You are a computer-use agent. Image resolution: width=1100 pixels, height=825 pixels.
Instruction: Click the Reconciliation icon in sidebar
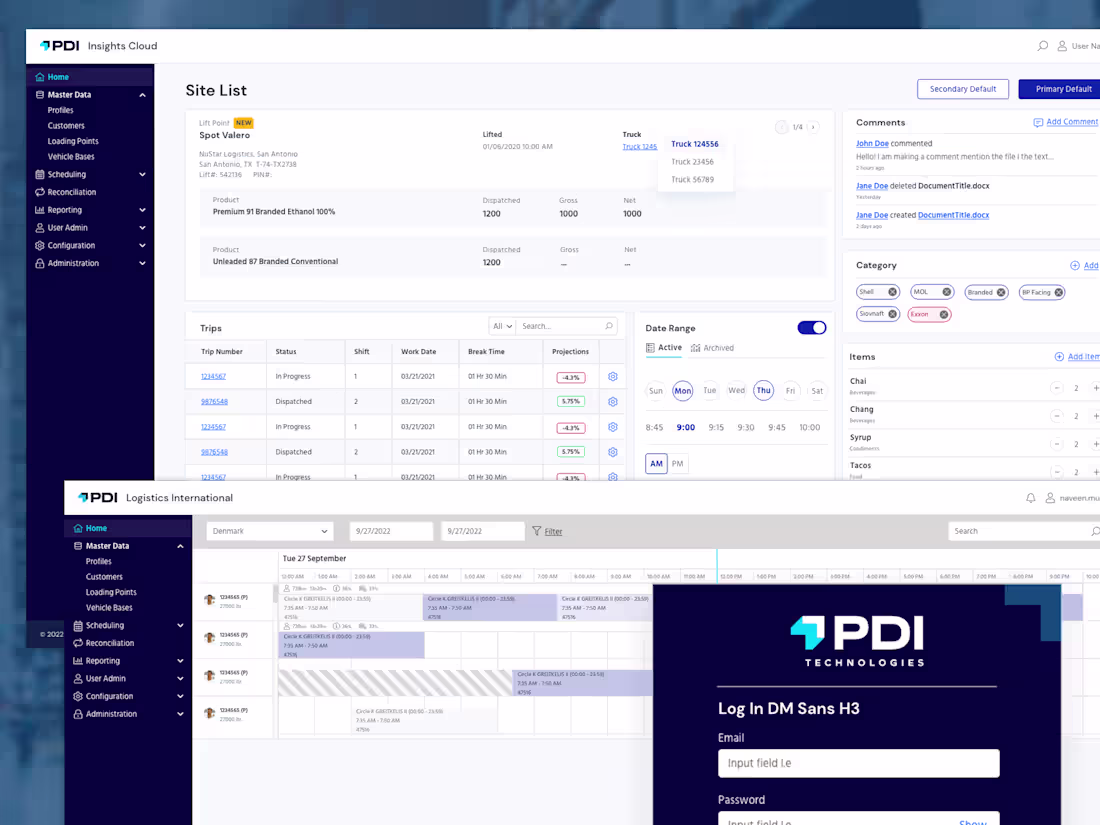(38, 192)
